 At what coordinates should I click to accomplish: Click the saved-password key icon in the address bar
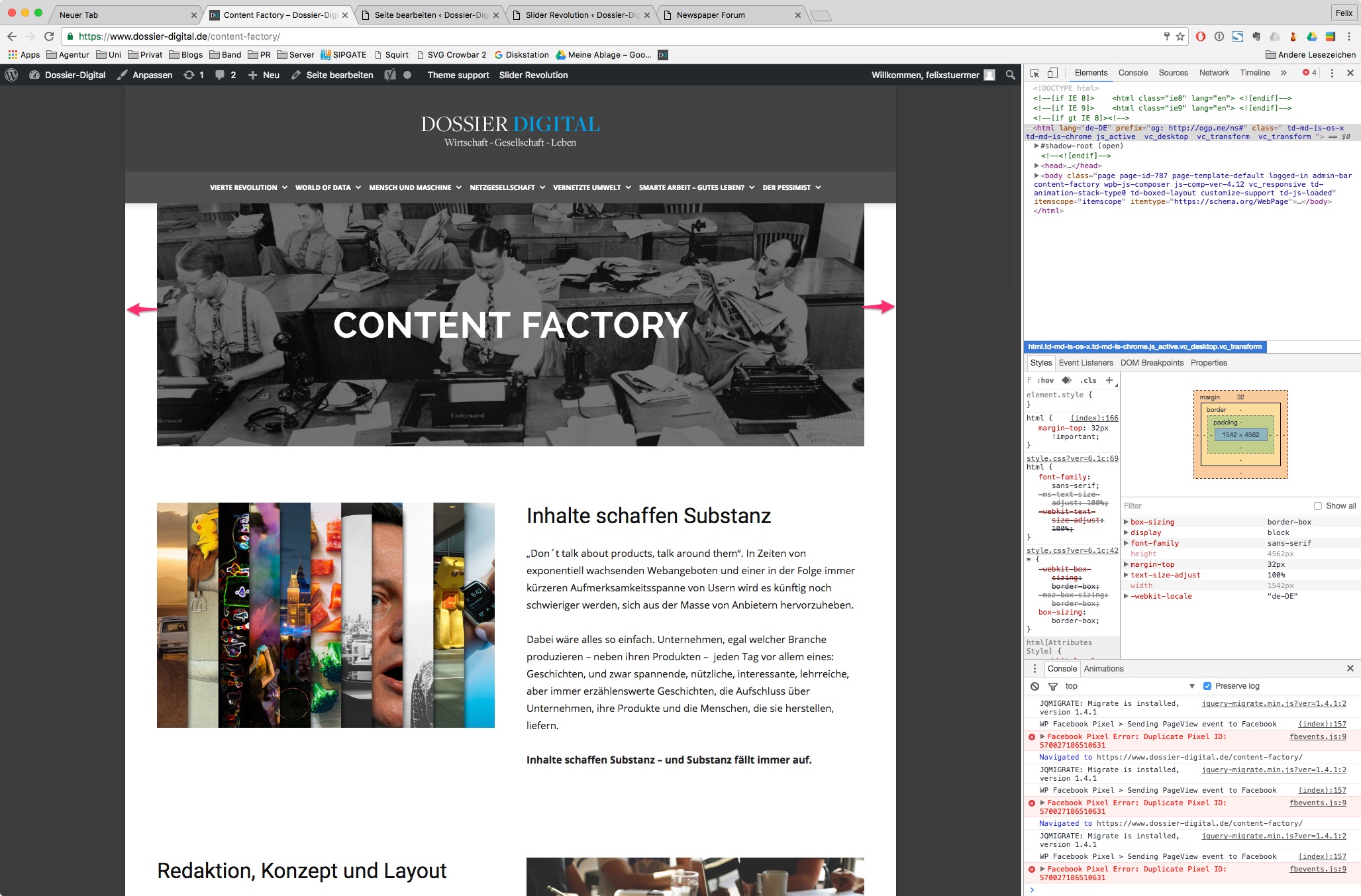[x=1167, y=36]
